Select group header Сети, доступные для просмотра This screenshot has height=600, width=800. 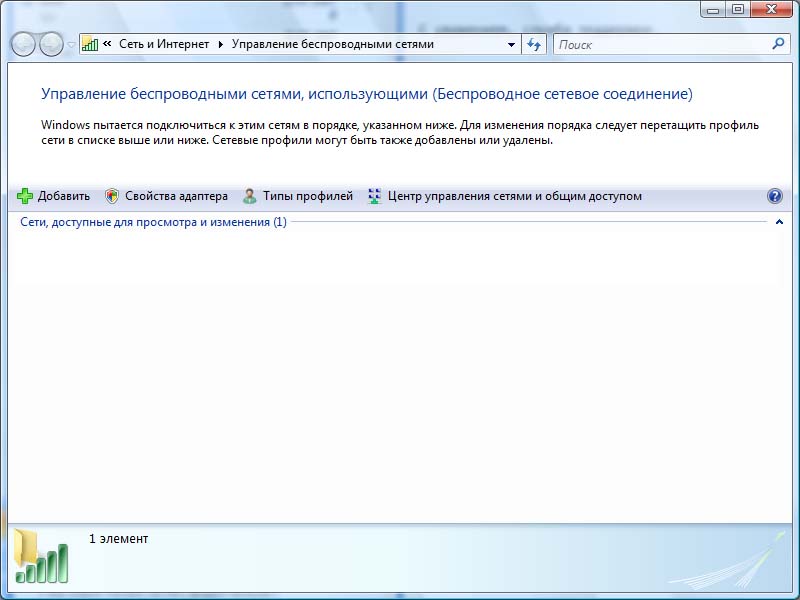153,222
